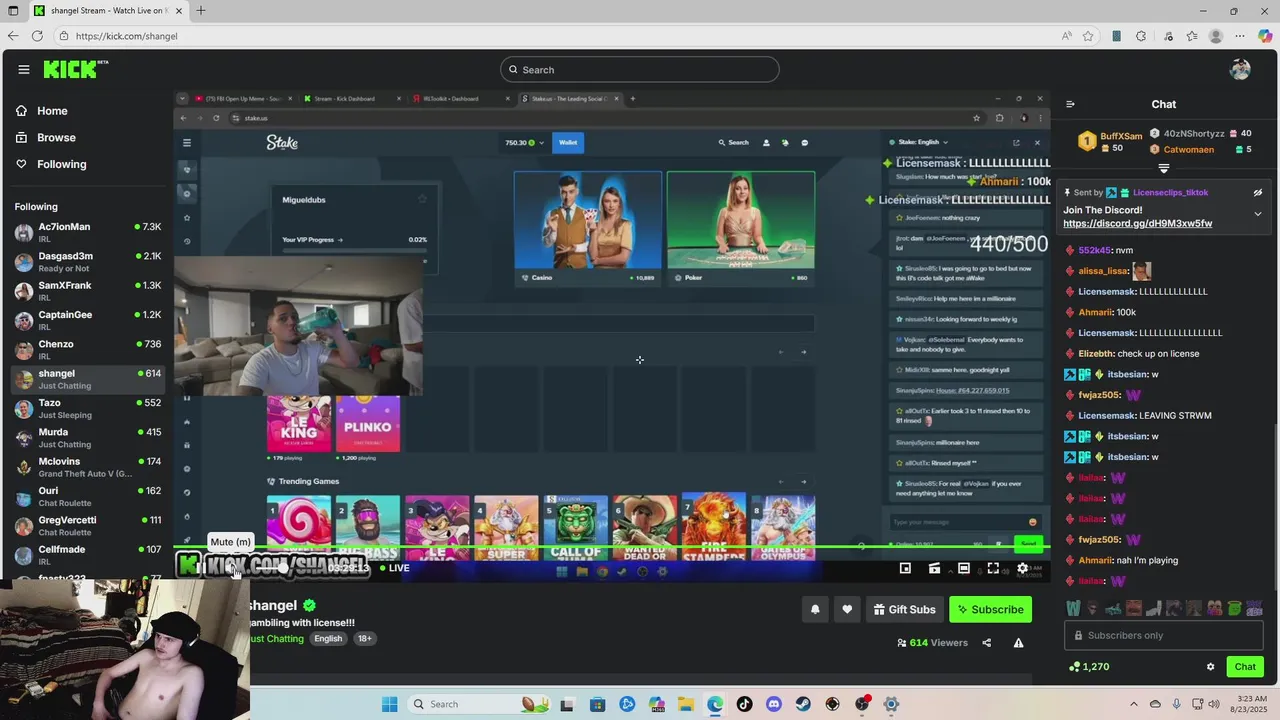Report the stream with warning icon
The height and width of the screenshot is (720, 1280).
[x=1018, y=643]
